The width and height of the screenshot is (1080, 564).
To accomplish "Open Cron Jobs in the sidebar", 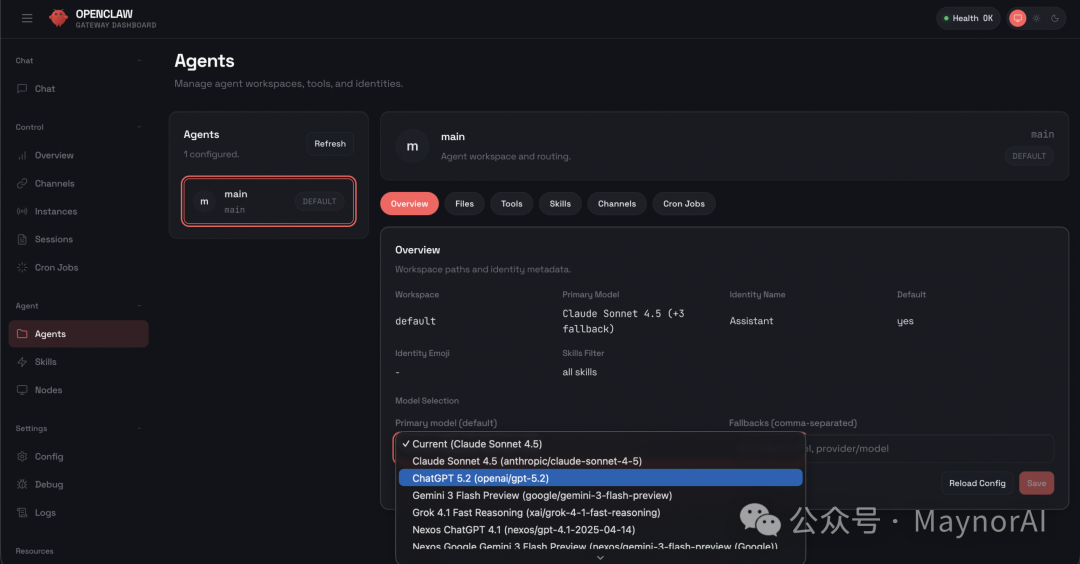I will point(79,268).
